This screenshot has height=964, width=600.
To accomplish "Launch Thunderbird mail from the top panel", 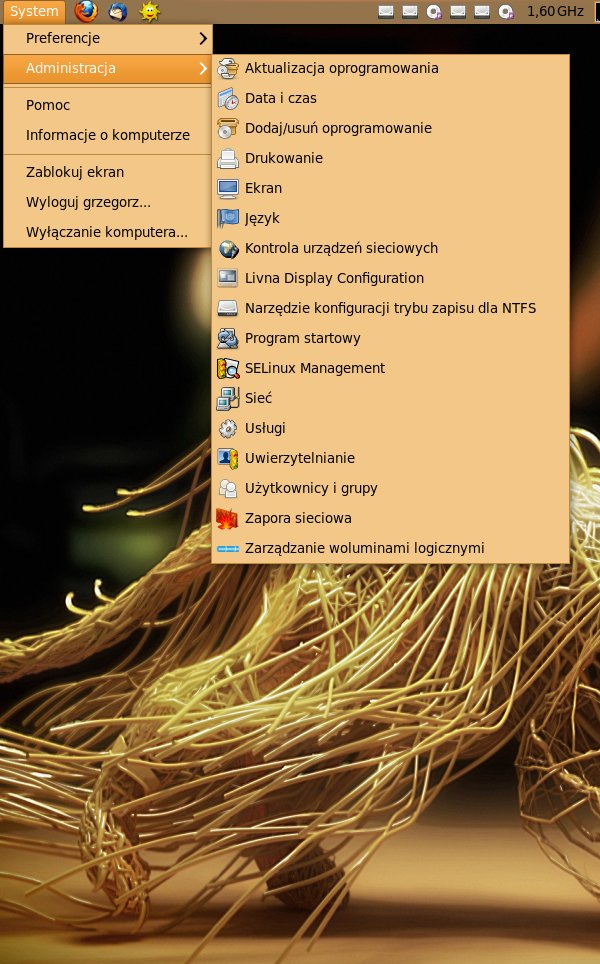I will [117, 11].
